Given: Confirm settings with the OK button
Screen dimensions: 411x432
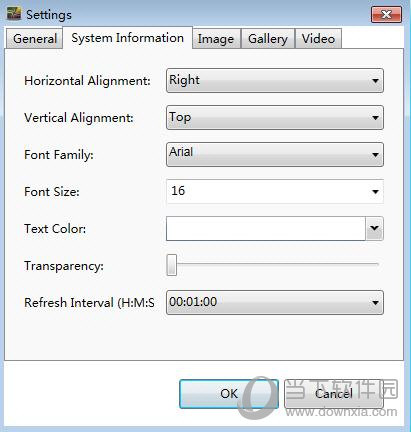Looking at the screenshot, I should point(229,394).
